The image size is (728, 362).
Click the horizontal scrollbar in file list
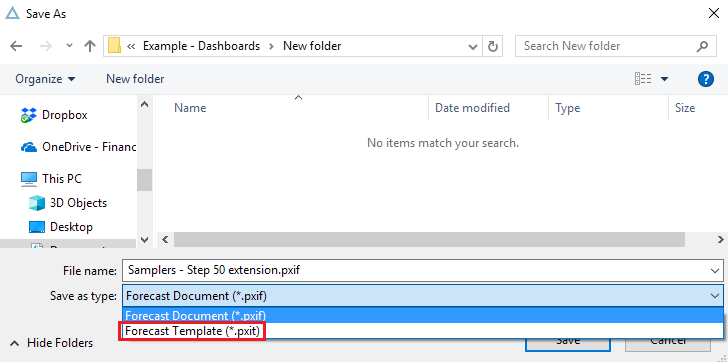[x=429, y=239]
